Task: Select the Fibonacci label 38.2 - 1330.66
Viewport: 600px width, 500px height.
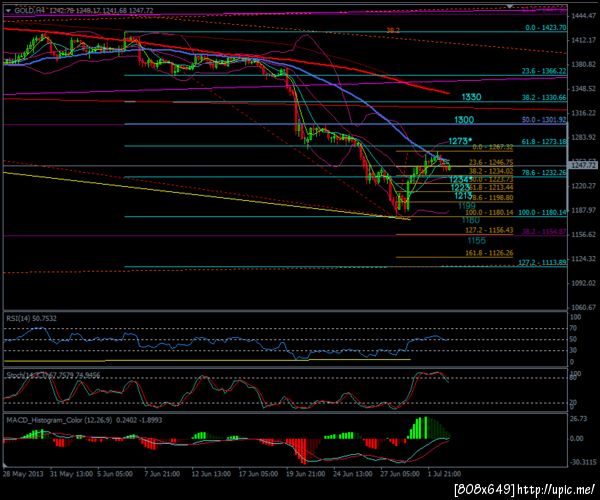Action: [x=544, y=98]
